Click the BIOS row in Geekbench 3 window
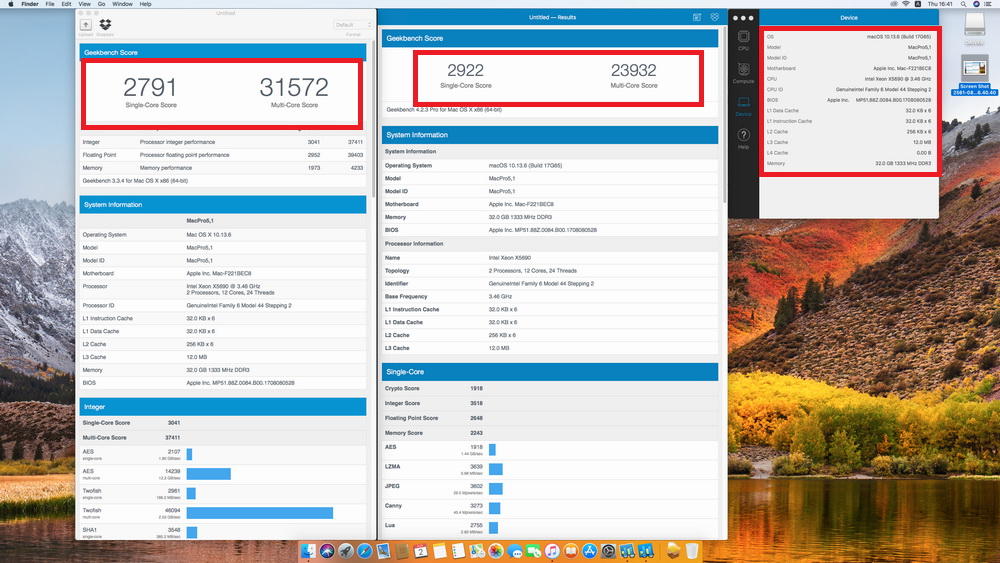 pos(223,383)
